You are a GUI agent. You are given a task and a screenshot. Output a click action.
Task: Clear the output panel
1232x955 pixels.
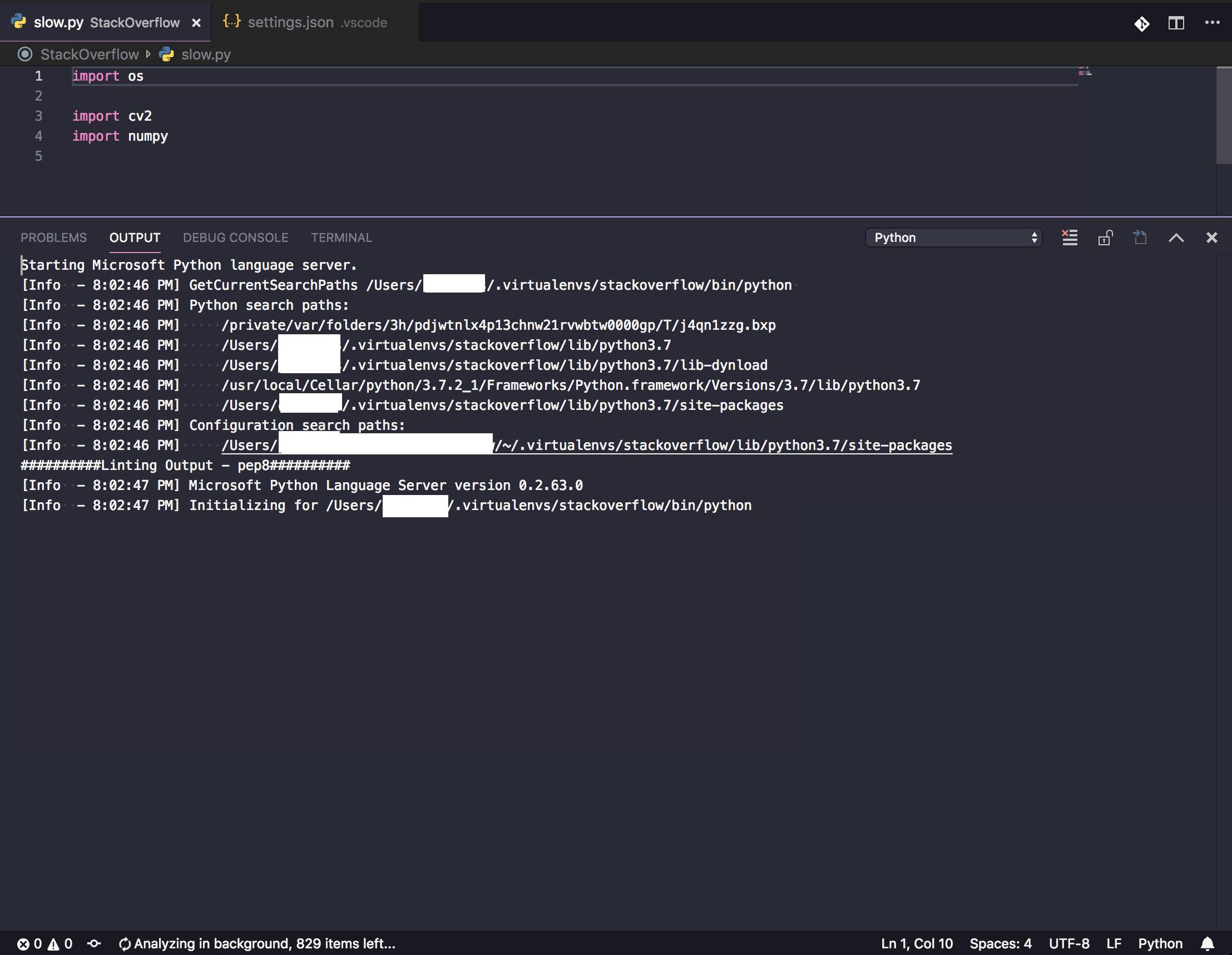pos(1070,237)
